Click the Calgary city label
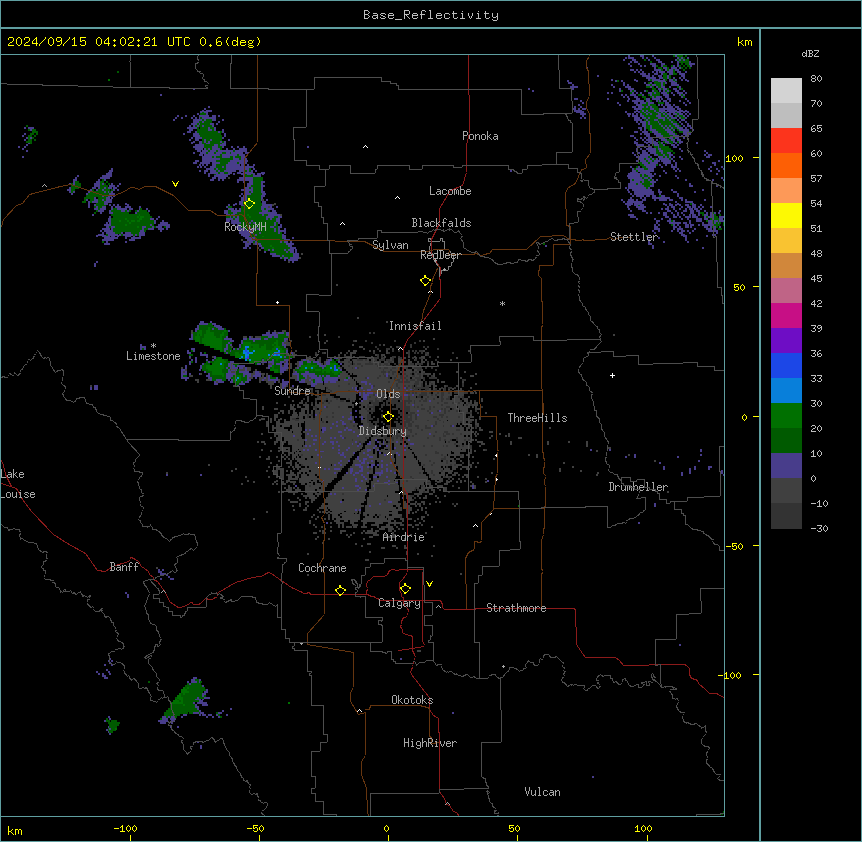 pyautogui.click(x=399, y=603)
